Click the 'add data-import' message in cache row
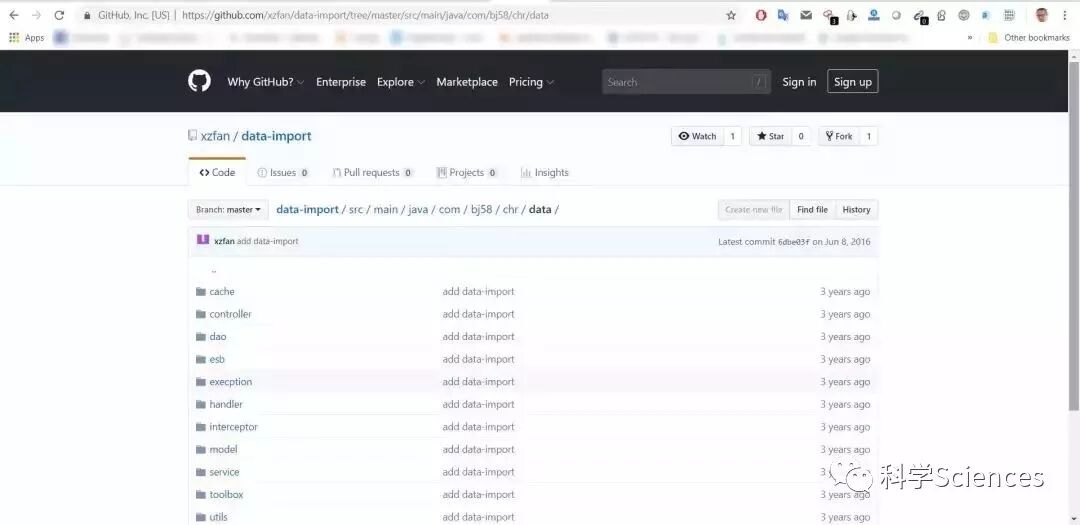 click(x=479, y=291)
